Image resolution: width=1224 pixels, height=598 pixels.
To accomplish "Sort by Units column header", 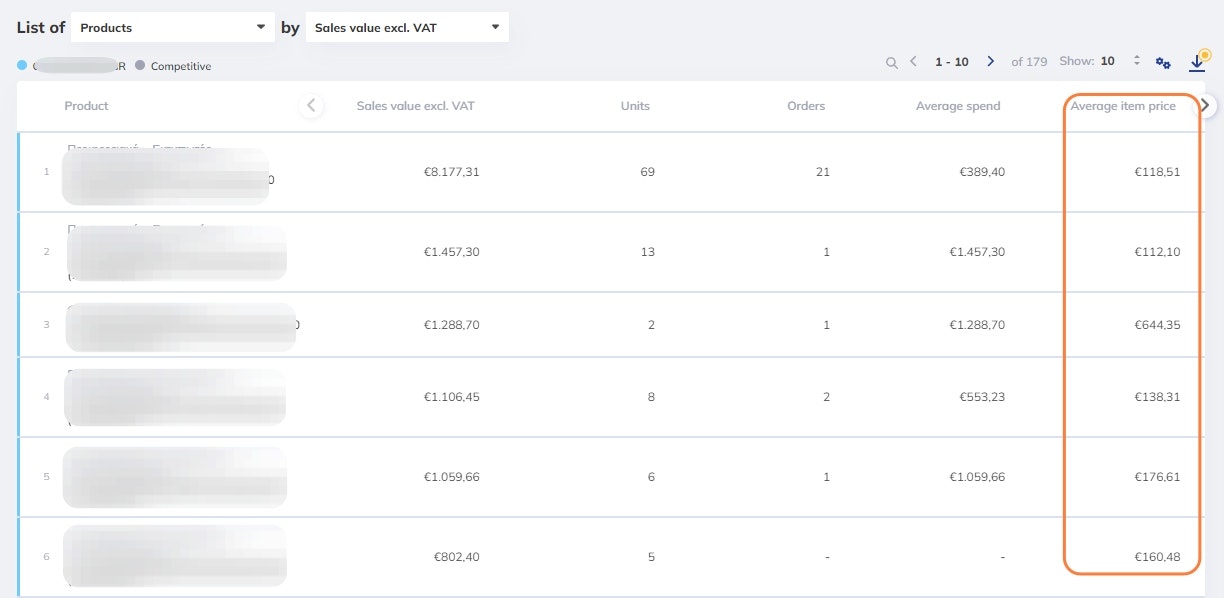I will (x=635, y=106).
